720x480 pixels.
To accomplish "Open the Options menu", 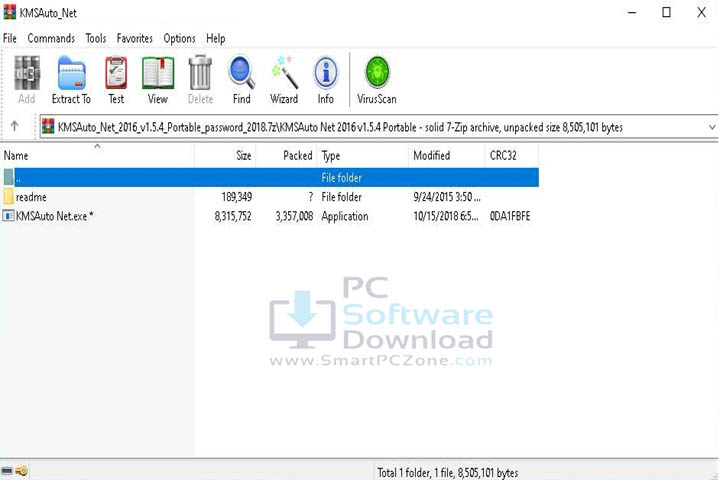I will click(x=179, y=38).
